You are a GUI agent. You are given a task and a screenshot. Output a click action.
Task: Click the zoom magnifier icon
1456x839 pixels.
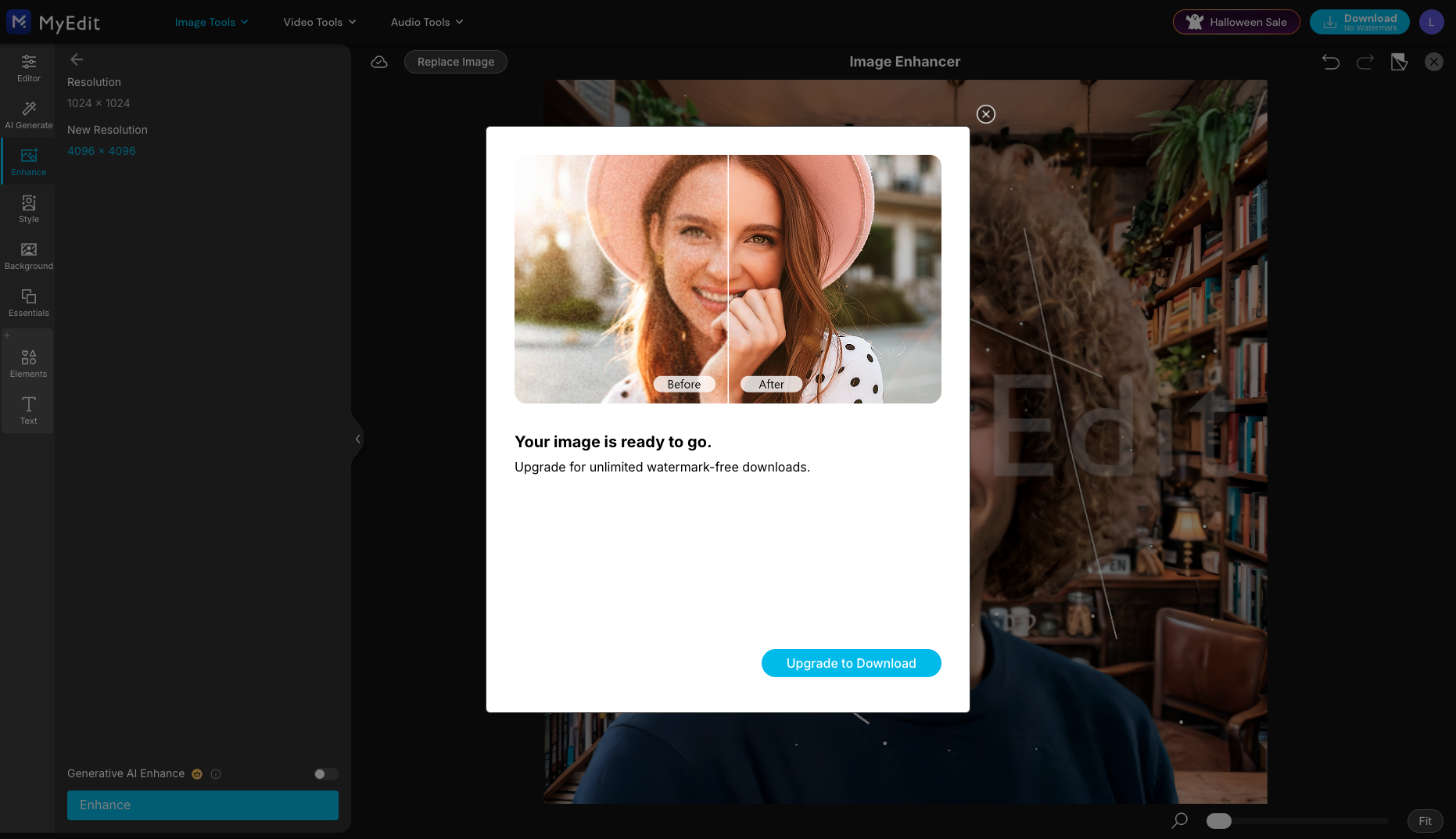click(1180, 820)
